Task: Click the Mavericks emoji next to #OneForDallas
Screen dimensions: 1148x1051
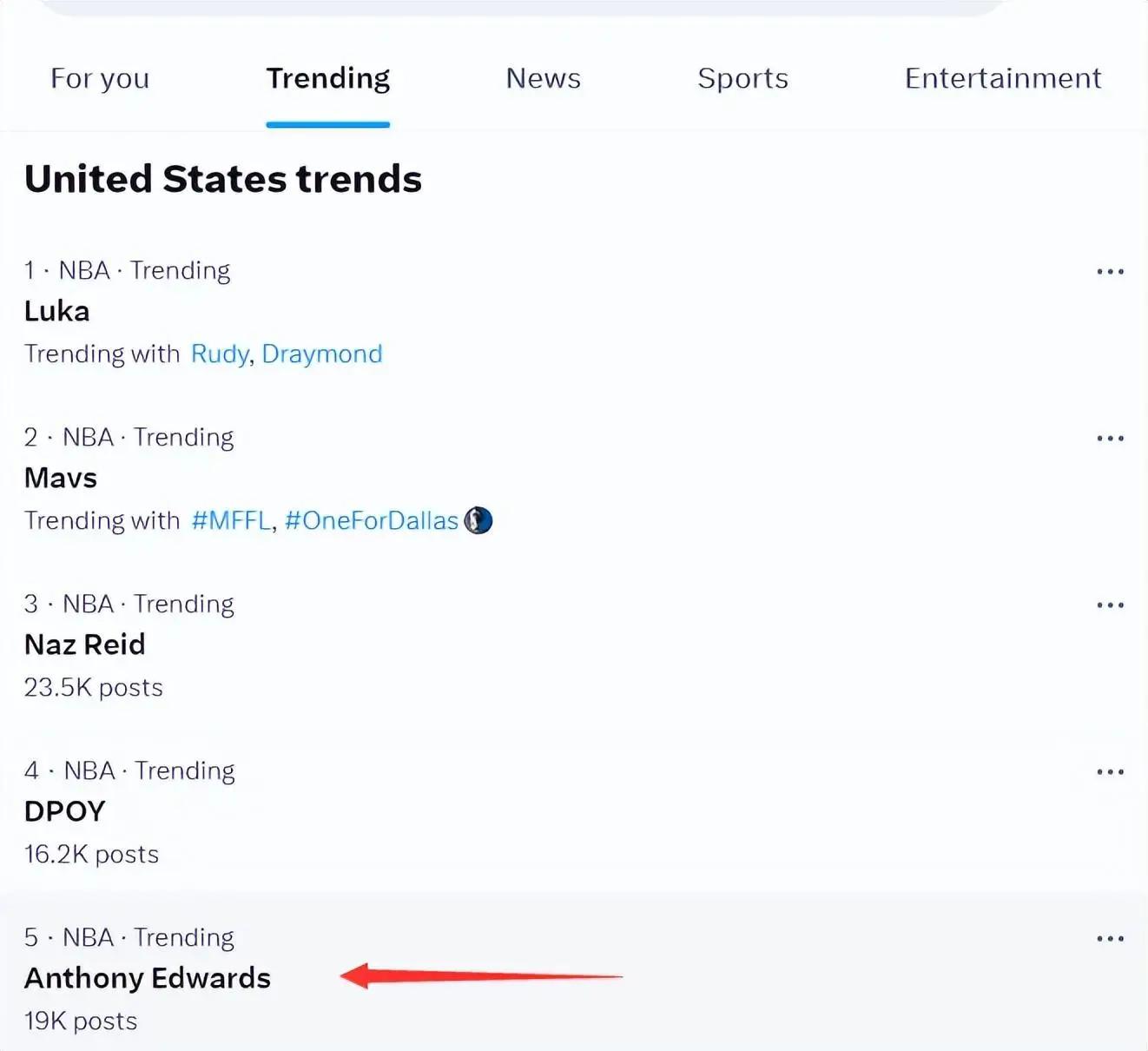Action: [x=478, y=520]
